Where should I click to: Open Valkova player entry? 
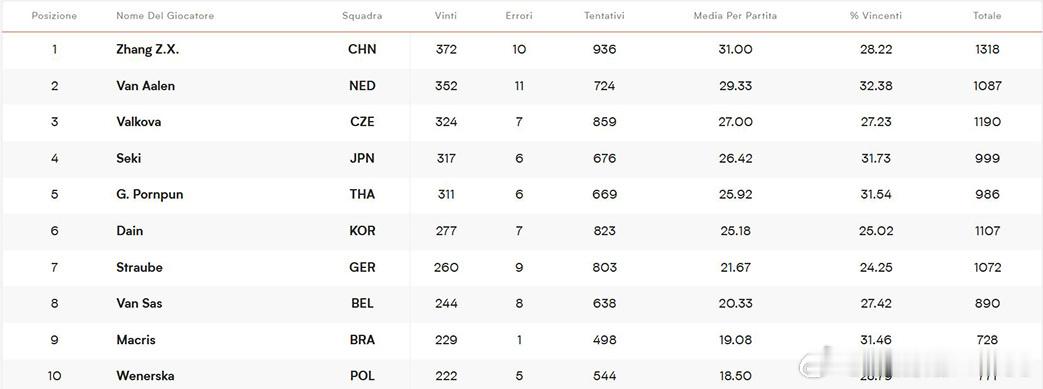tap(138, 122)
